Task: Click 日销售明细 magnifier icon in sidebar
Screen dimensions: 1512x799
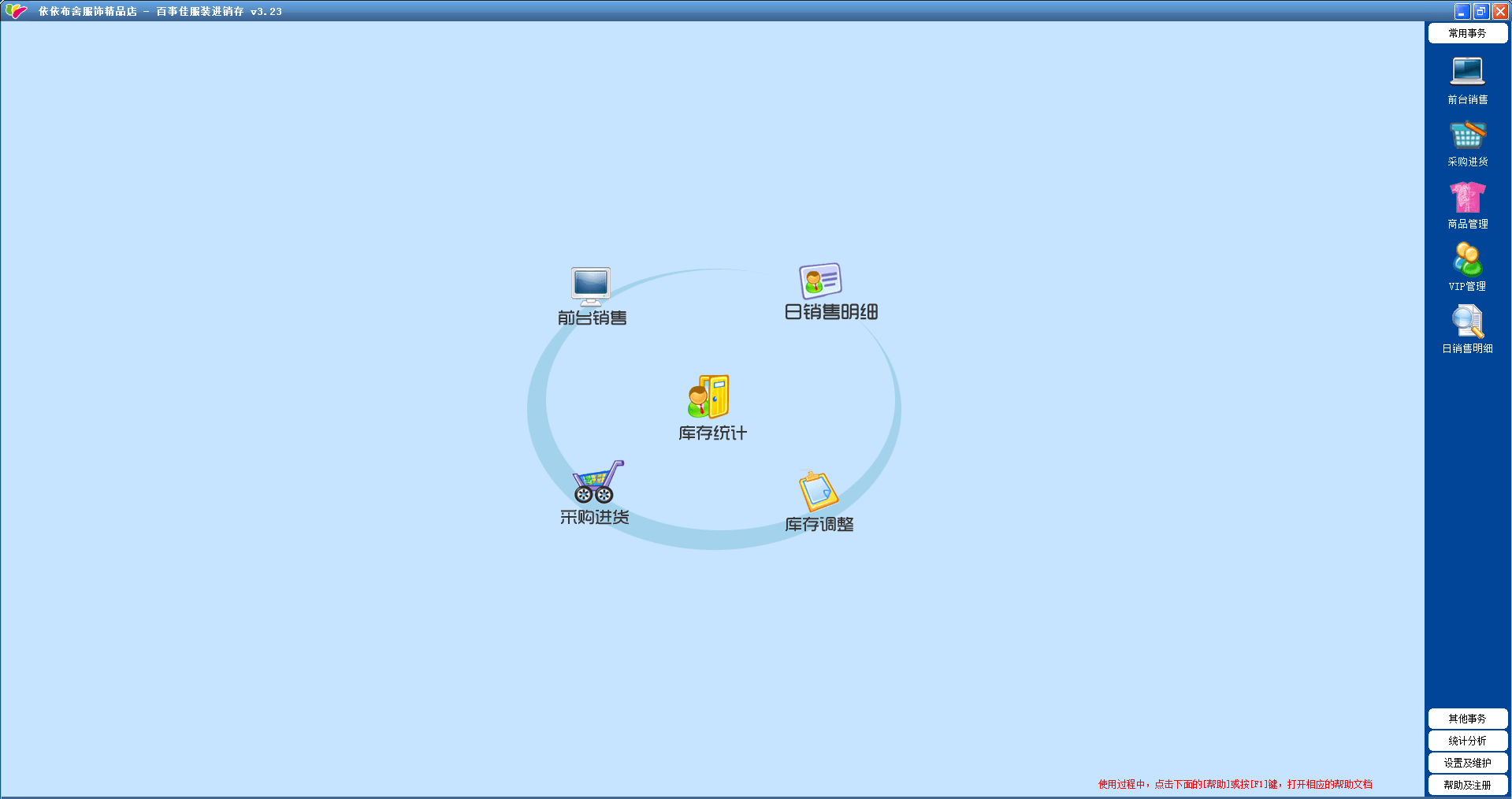Action: (1467, 321)
